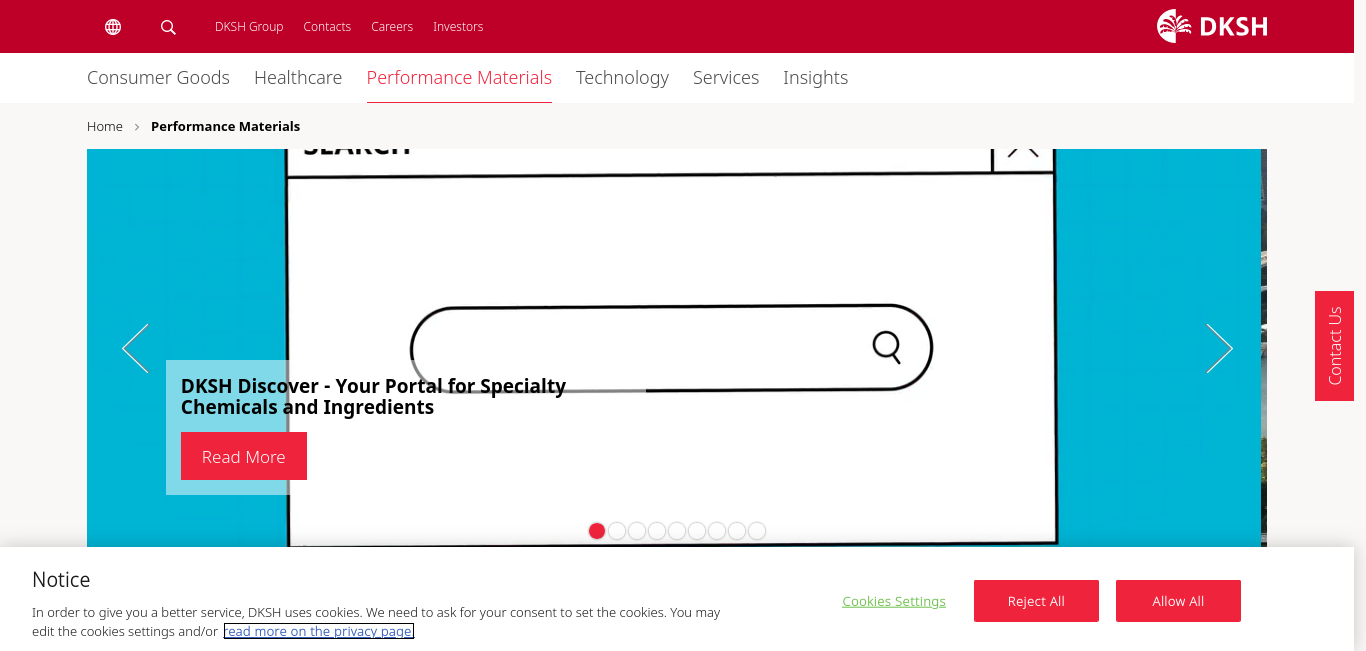1366x651 pixels.
Task: Select third carousel dot
Action: click(637, 531)
